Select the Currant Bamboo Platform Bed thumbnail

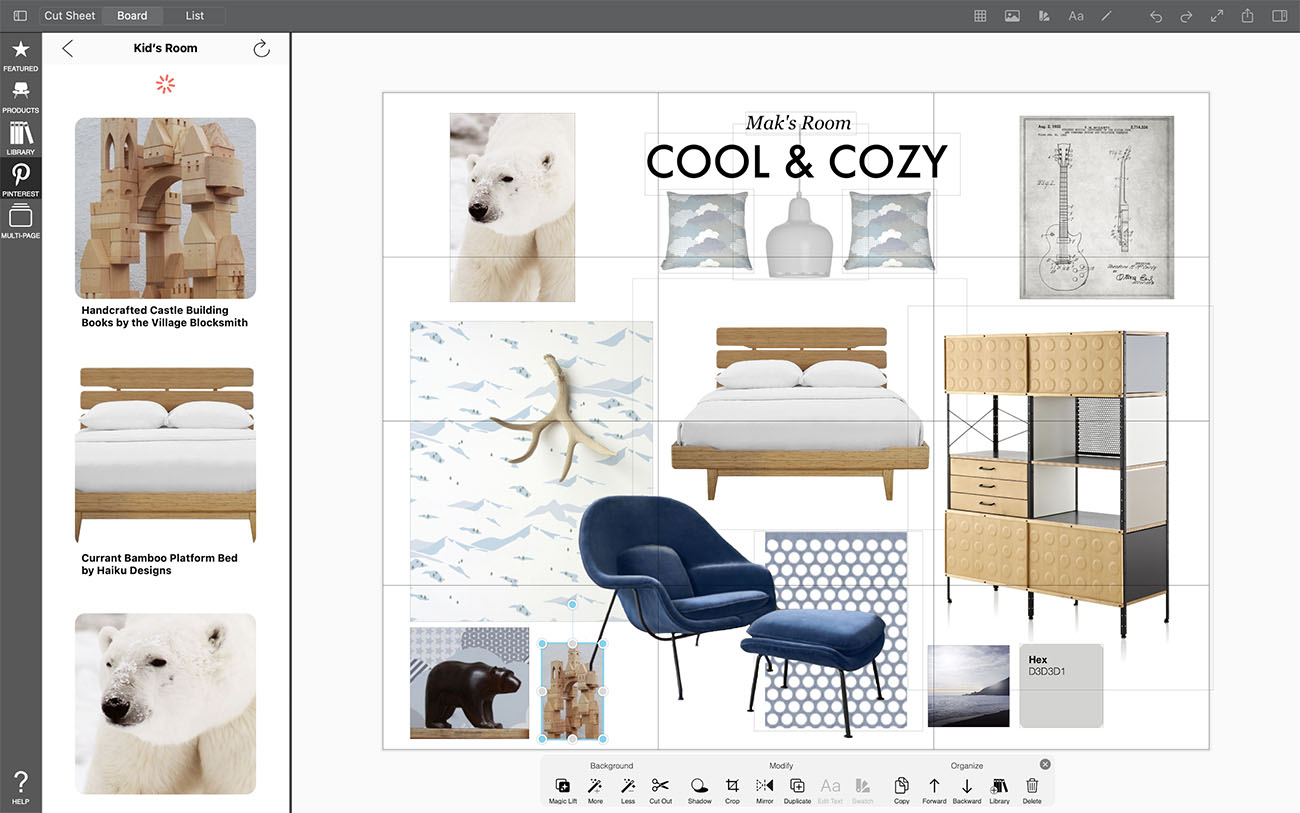165,455
